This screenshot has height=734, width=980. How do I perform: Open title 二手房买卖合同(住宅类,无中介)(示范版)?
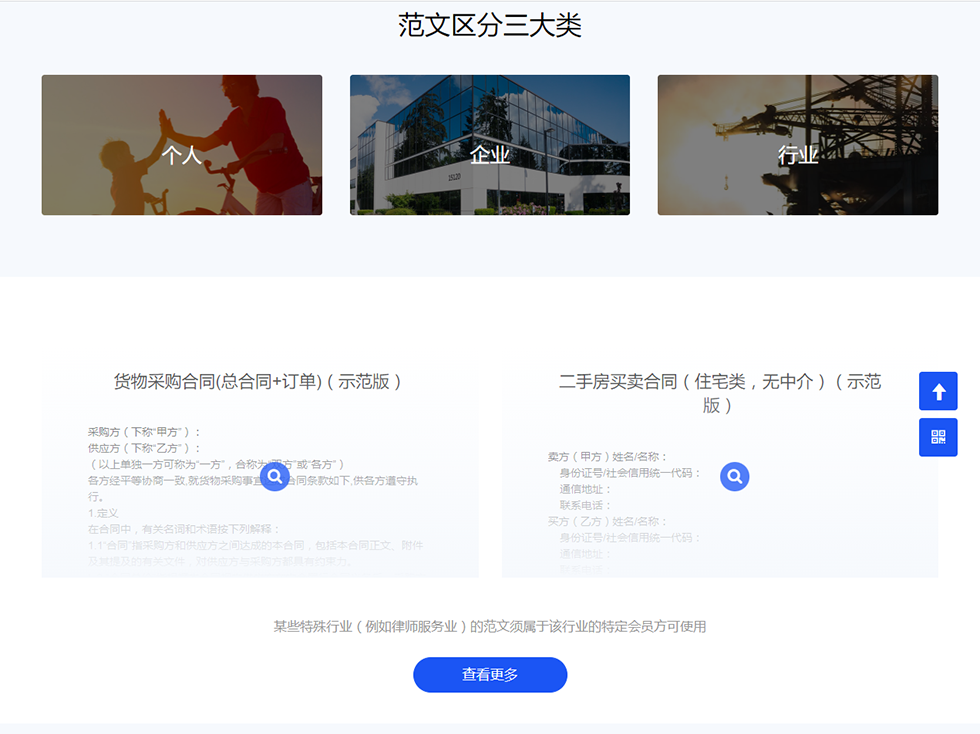(x=719, y=393)
